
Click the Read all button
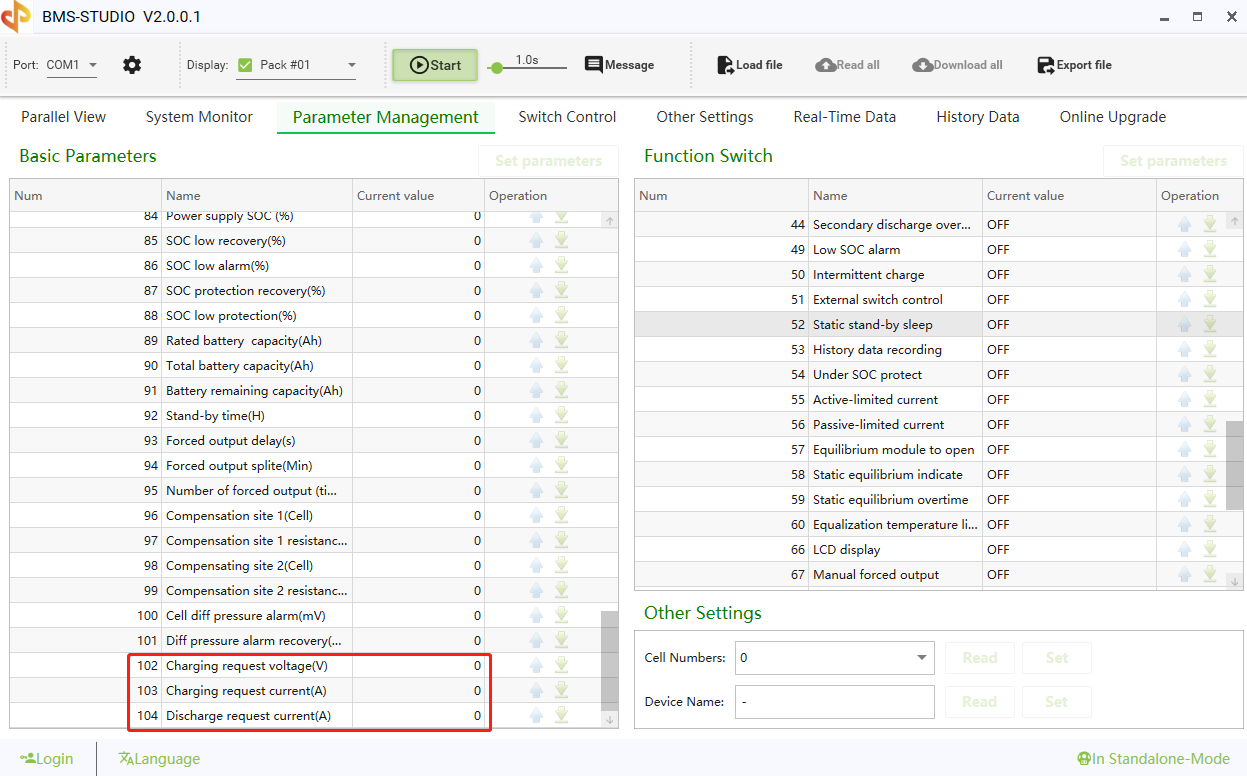coord(848,65)
